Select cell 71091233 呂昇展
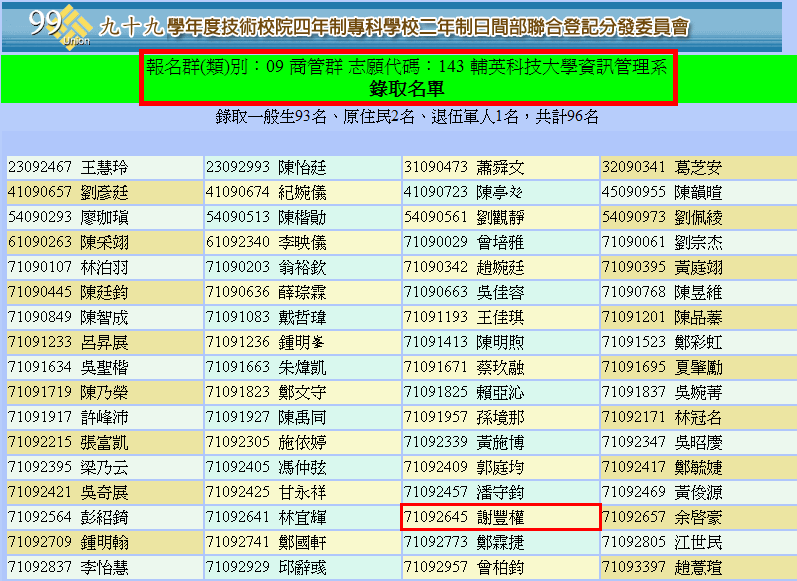This screenshot has width=797, height=581. click(105, 343)
